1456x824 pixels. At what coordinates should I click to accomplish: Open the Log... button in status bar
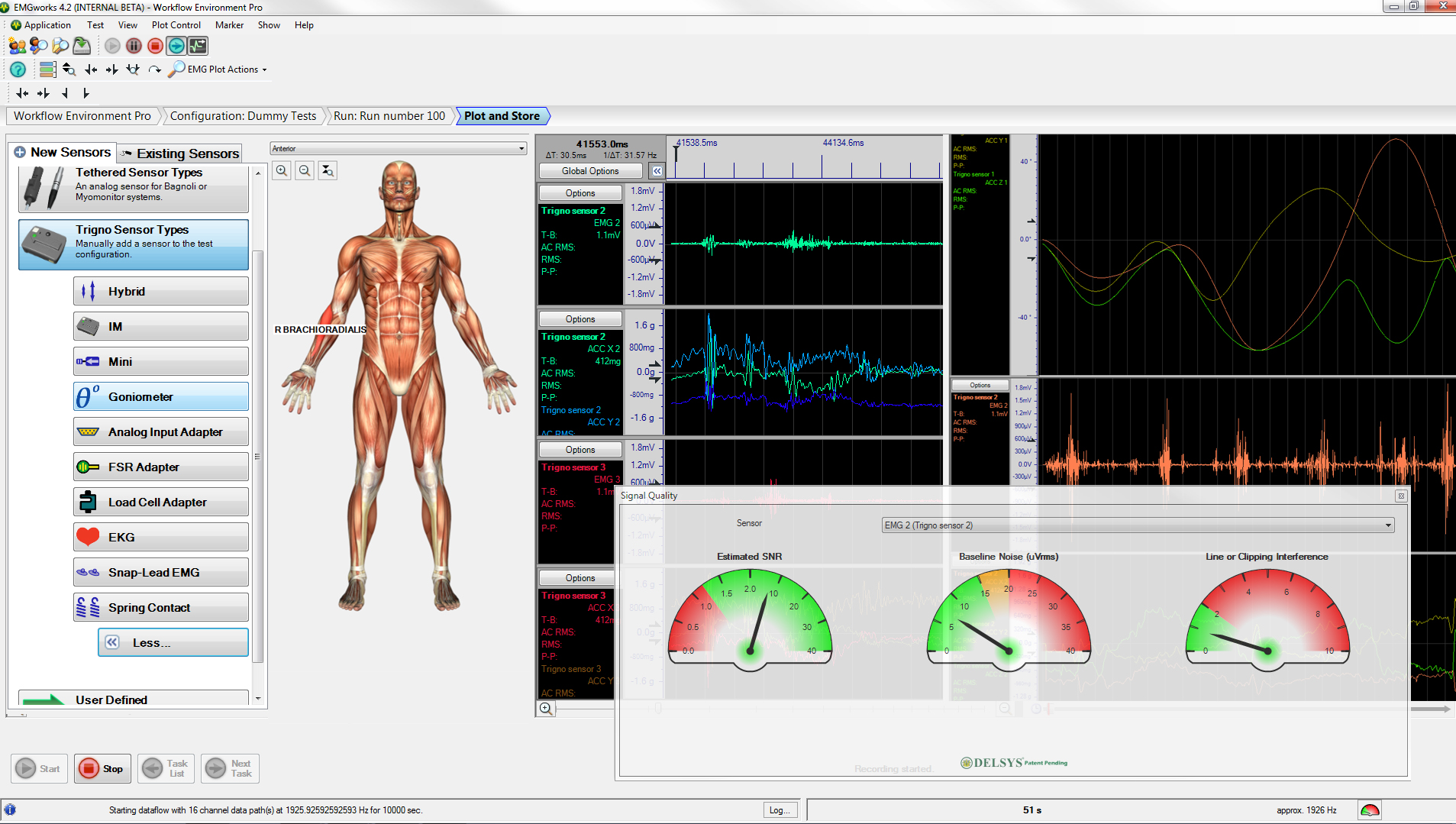coord(780,810)
